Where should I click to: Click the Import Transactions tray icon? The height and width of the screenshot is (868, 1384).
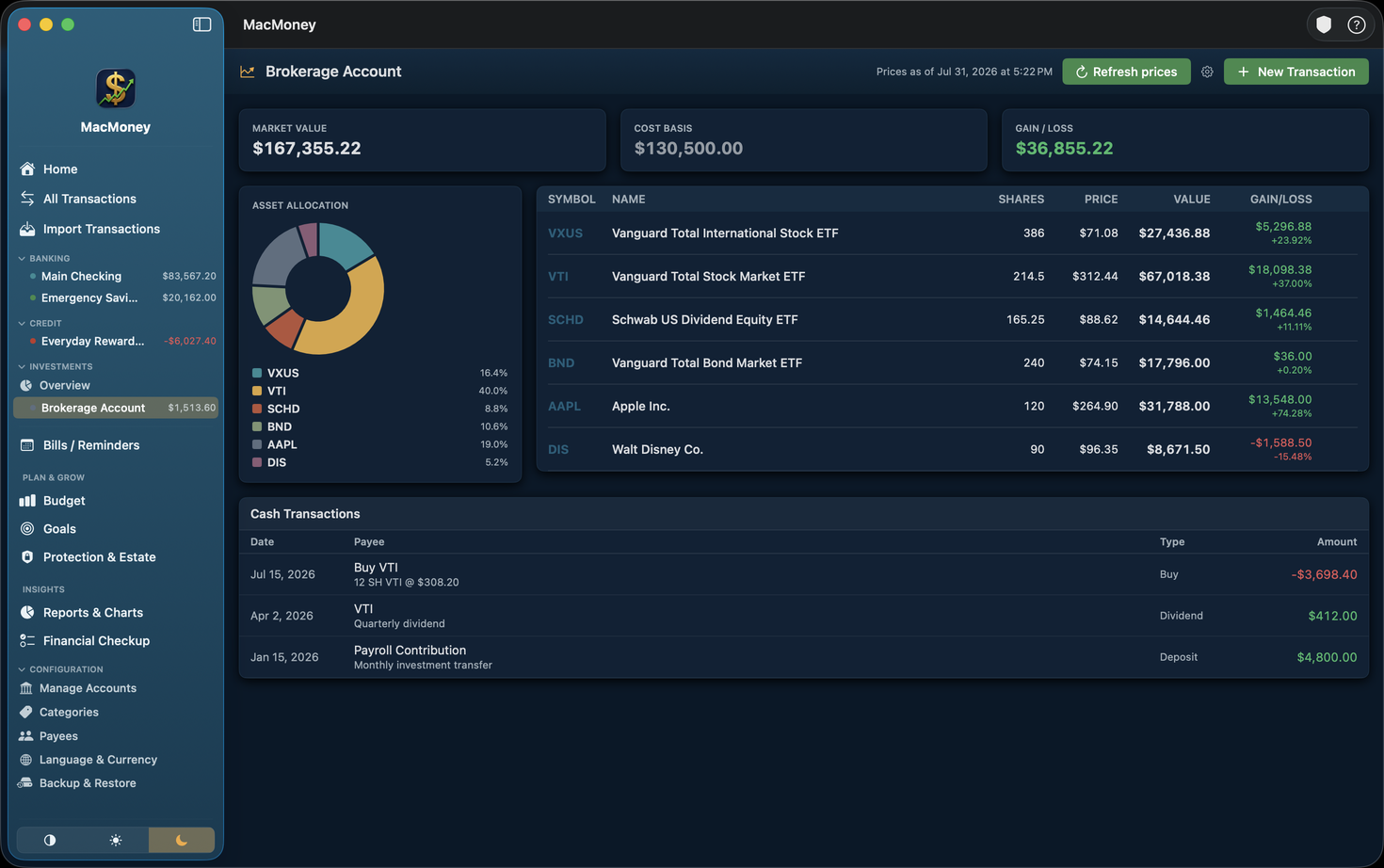(x=27, y=229)
